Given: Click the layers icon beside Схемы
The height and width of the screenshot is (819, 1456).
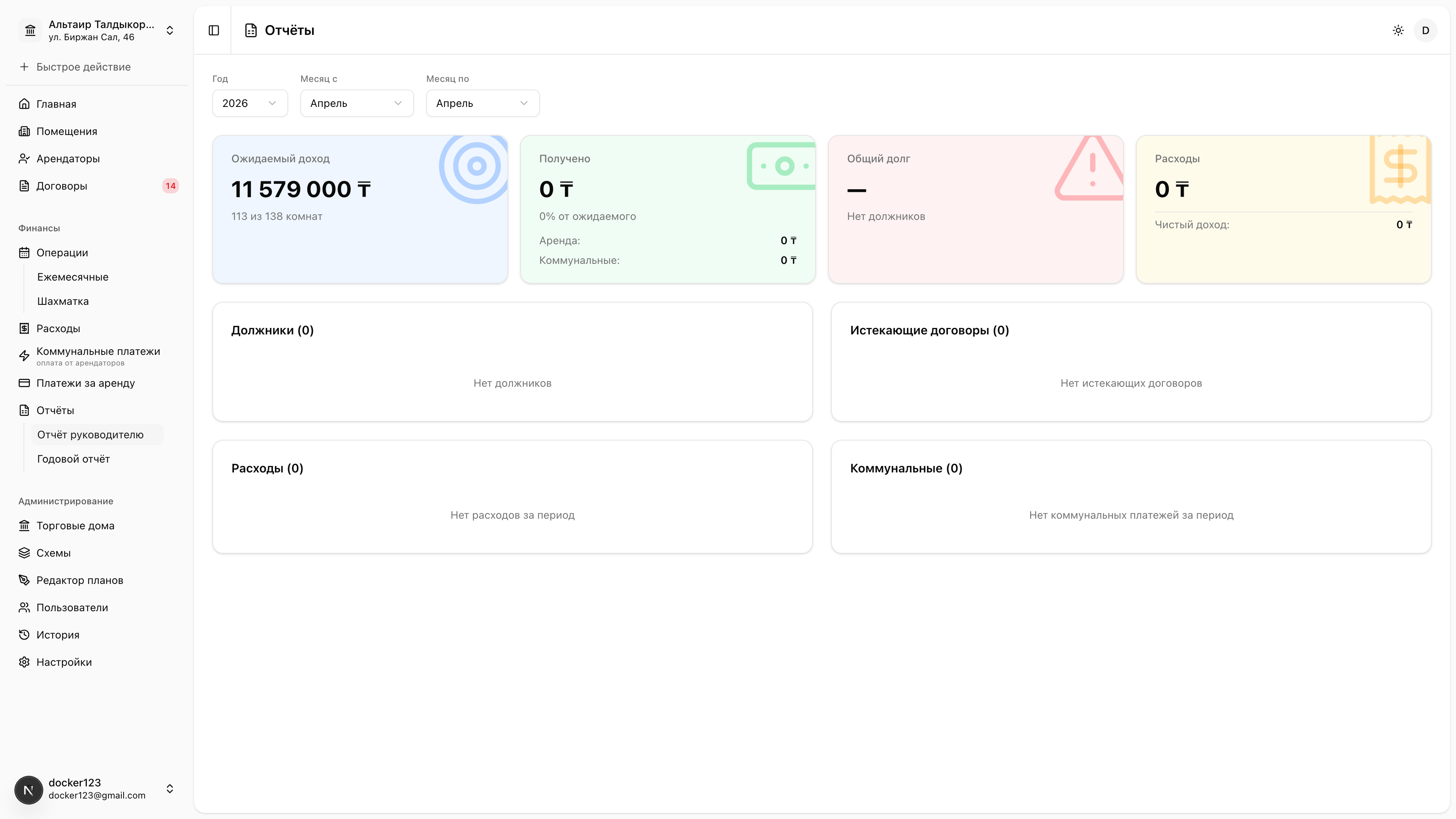Looking at the screenshot, I should pos(24,553).
